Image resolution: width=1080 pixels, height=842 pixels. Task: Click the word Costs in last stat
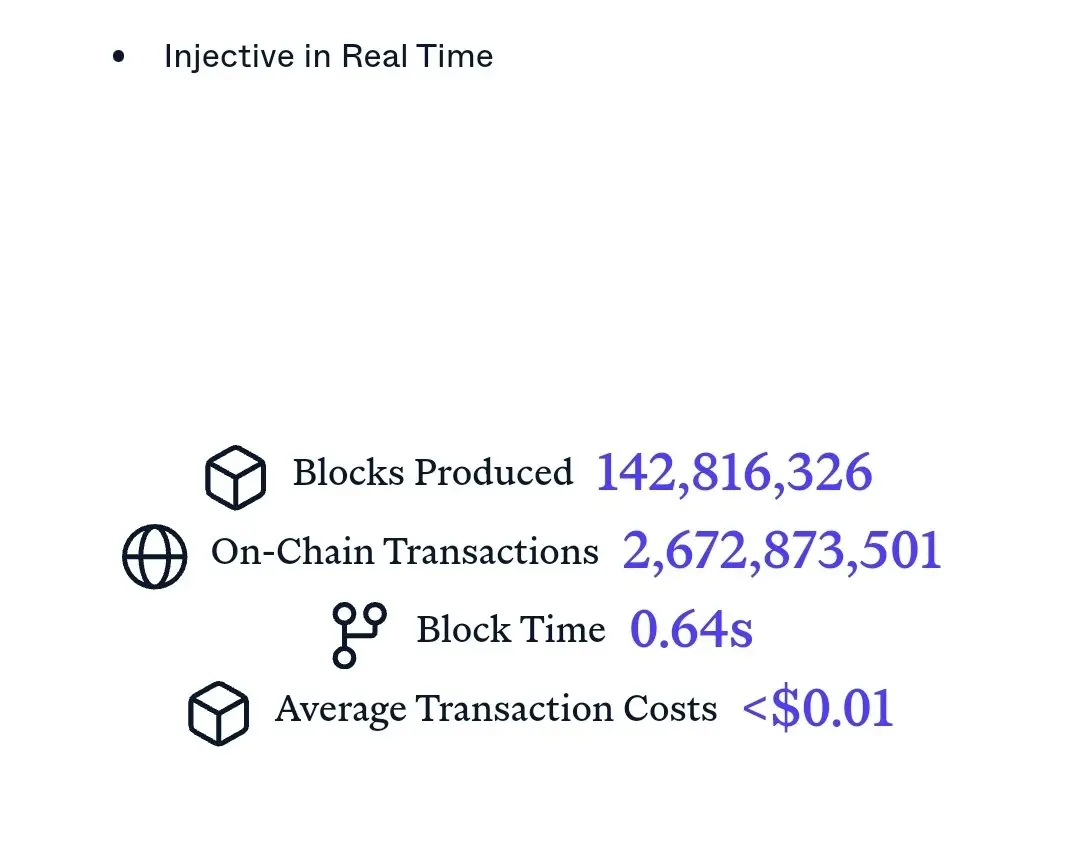670,708
